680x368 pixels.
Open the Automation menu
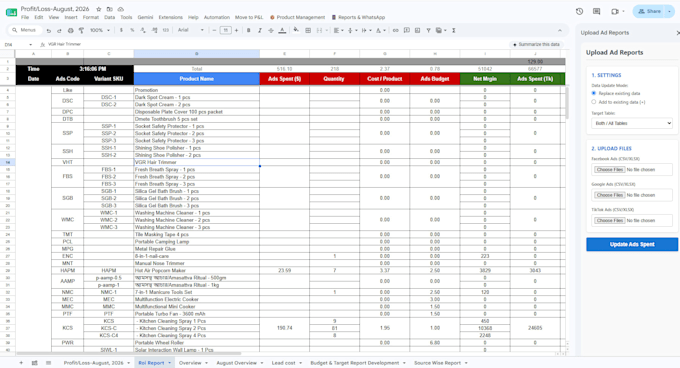(x=217, y=17)
